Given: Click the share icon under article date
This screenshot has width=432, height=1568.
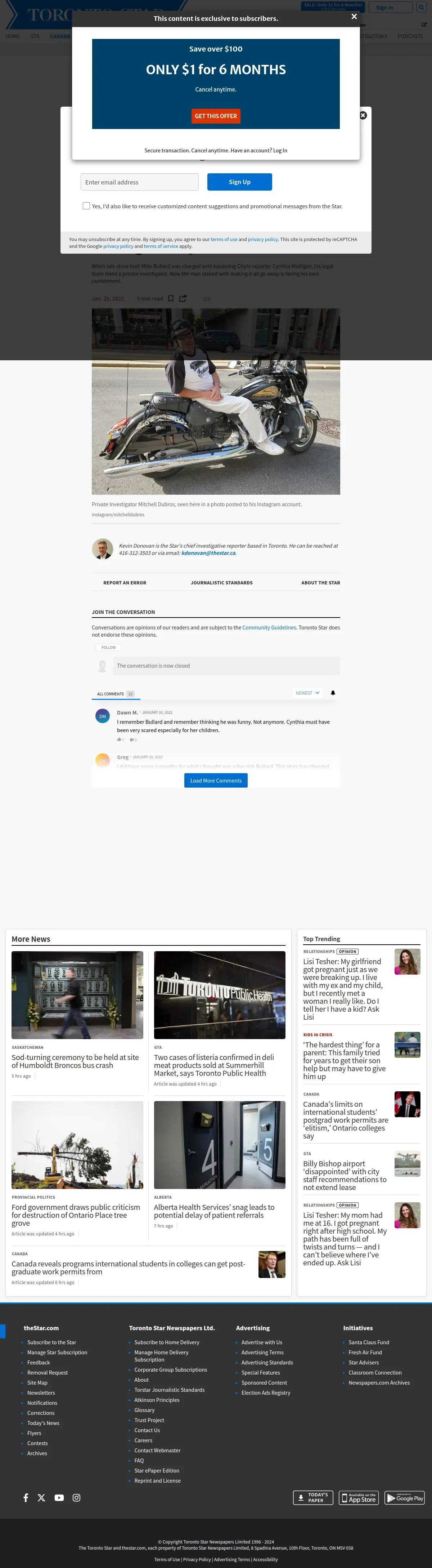Looking at the screenshot, I should click(183, 298).
